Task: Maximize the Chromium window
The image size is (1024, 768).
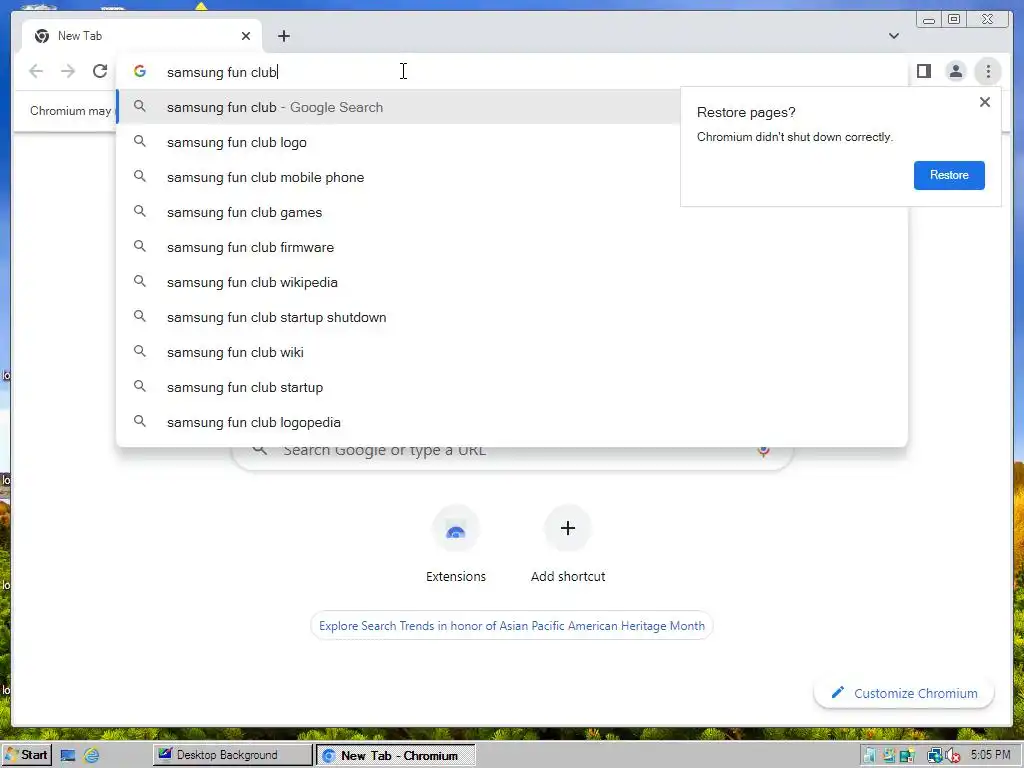Action: coord(953,20)
